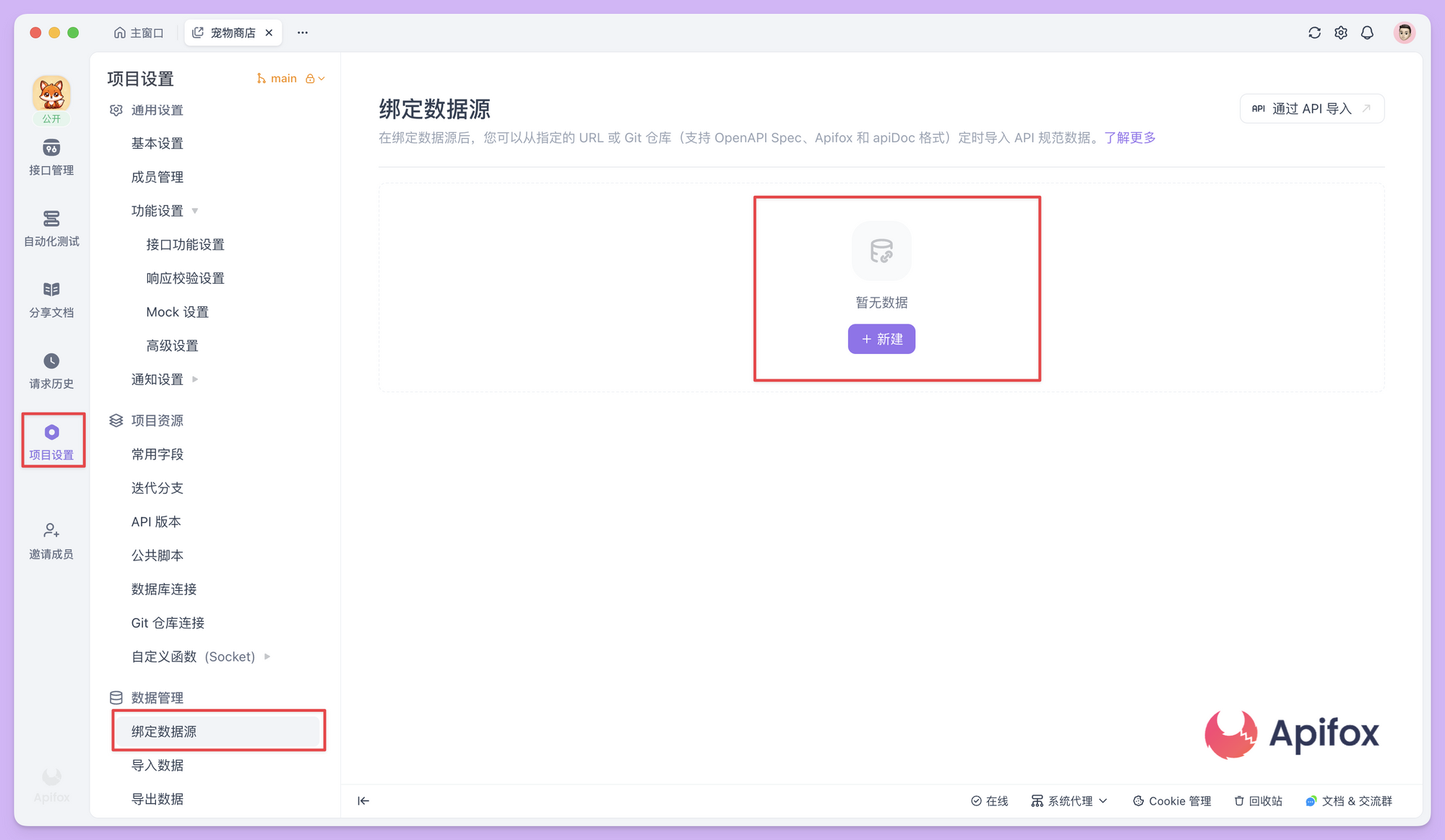The image size is (1445, 840).
Task: Open the 接口管理 sidebar section
Action: (x=51, y=157)
